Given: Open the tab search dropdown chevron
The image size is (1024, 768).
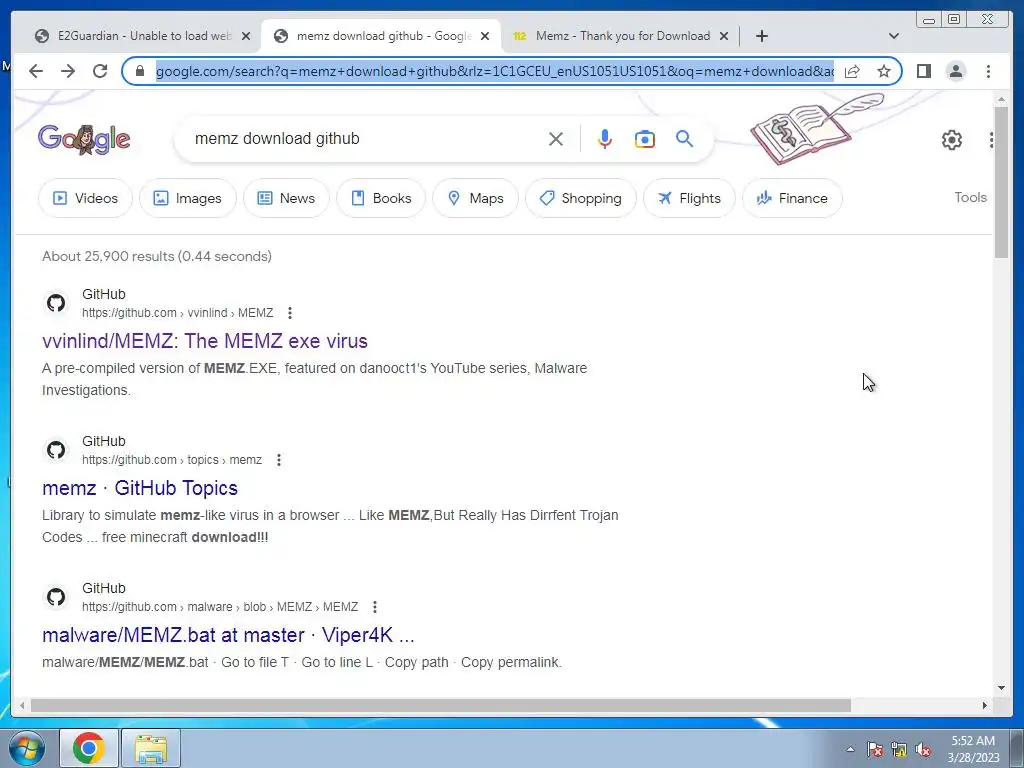Looking at the screenshot, I should coord(894,36).
